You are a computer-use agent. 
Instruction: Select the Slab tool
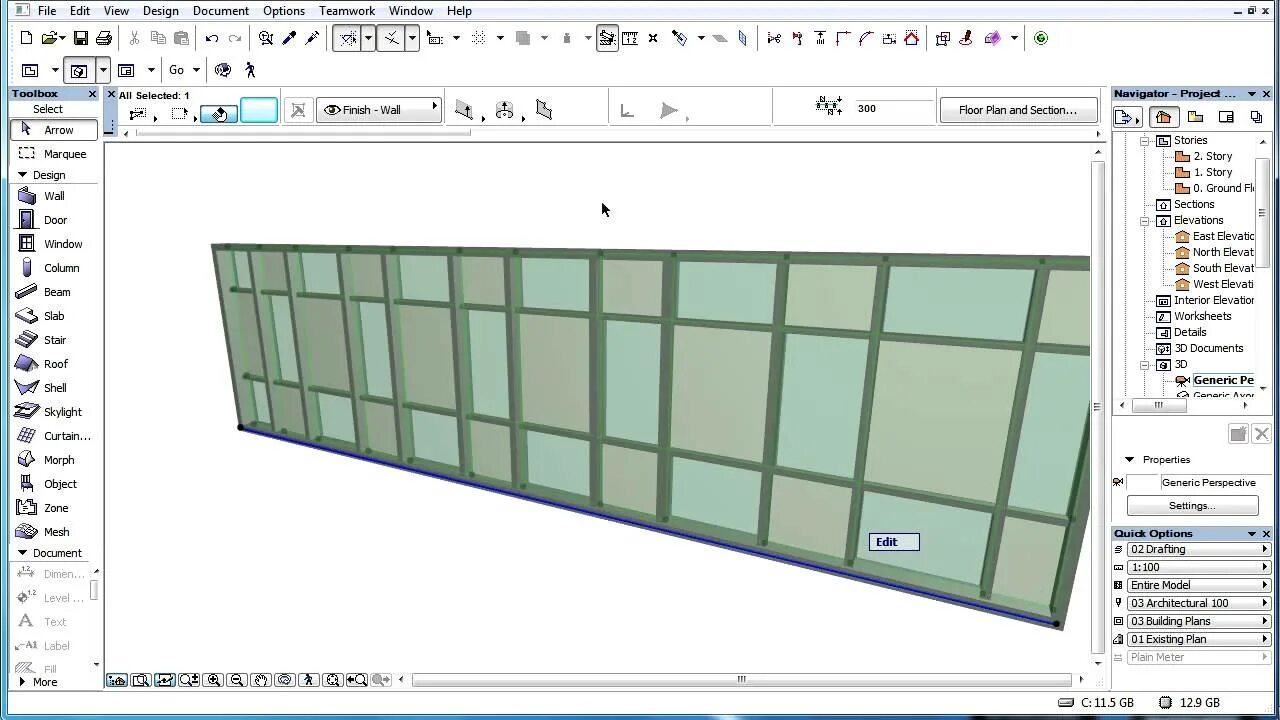(54, 316)
